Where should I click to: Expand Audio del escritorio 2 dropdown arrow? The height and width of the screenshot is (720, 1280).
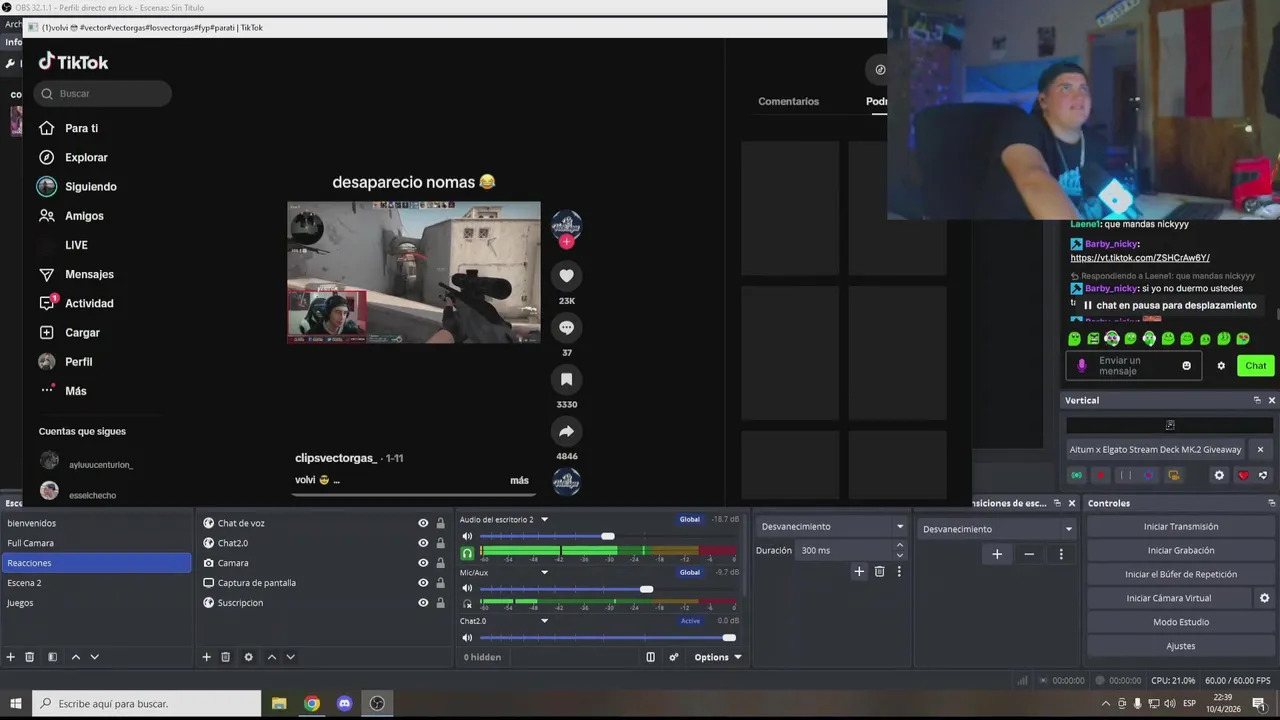(x=544, y=520)
